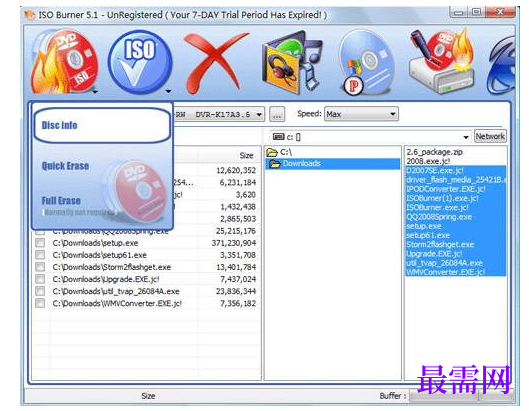
Task: Select setup.exe in right file list
Action: (424, 226)
